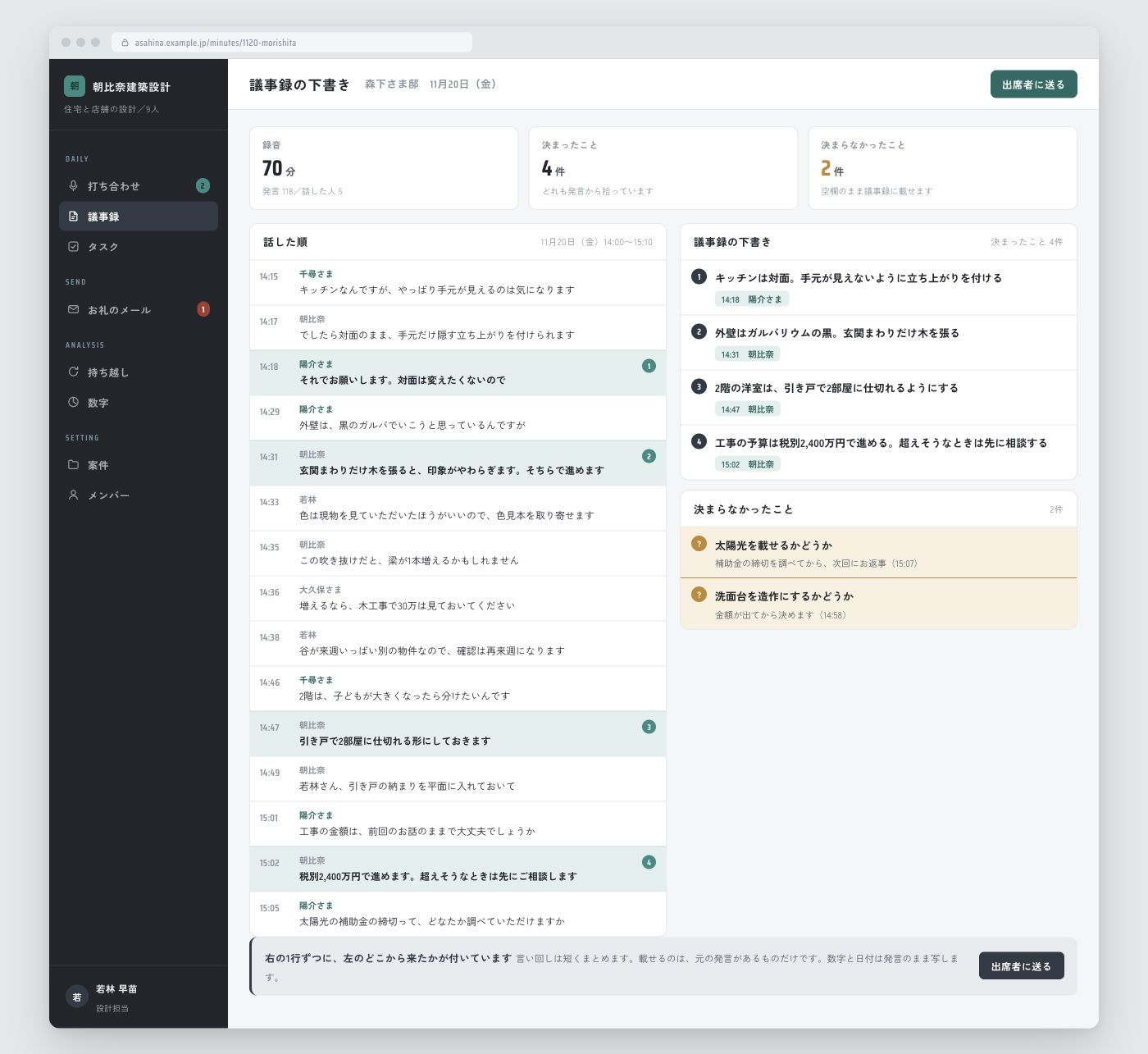Click the transcript line starting 色は現物を見ていただいた

click(458, 509)
